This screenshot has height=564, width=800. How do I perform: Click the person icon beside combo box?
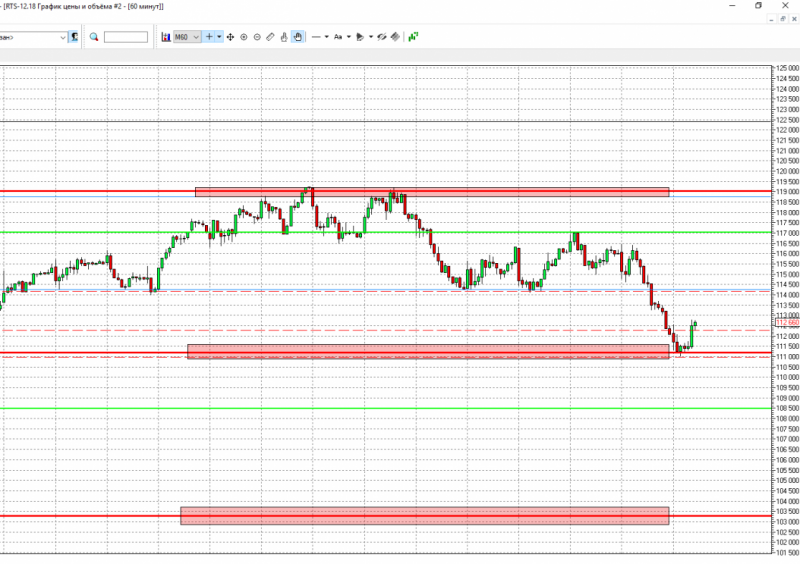74,37
